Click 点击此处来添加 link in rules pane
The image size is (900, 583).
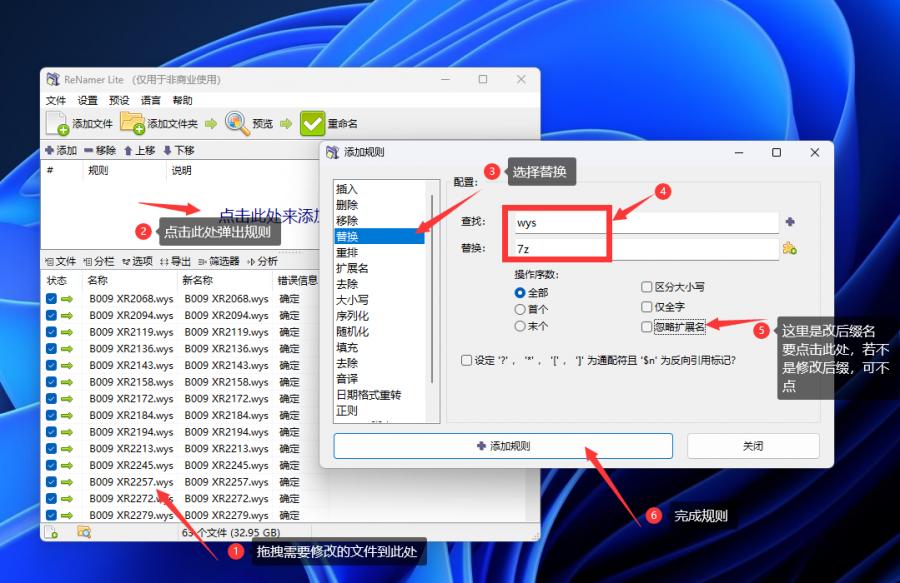coord(269,216)
